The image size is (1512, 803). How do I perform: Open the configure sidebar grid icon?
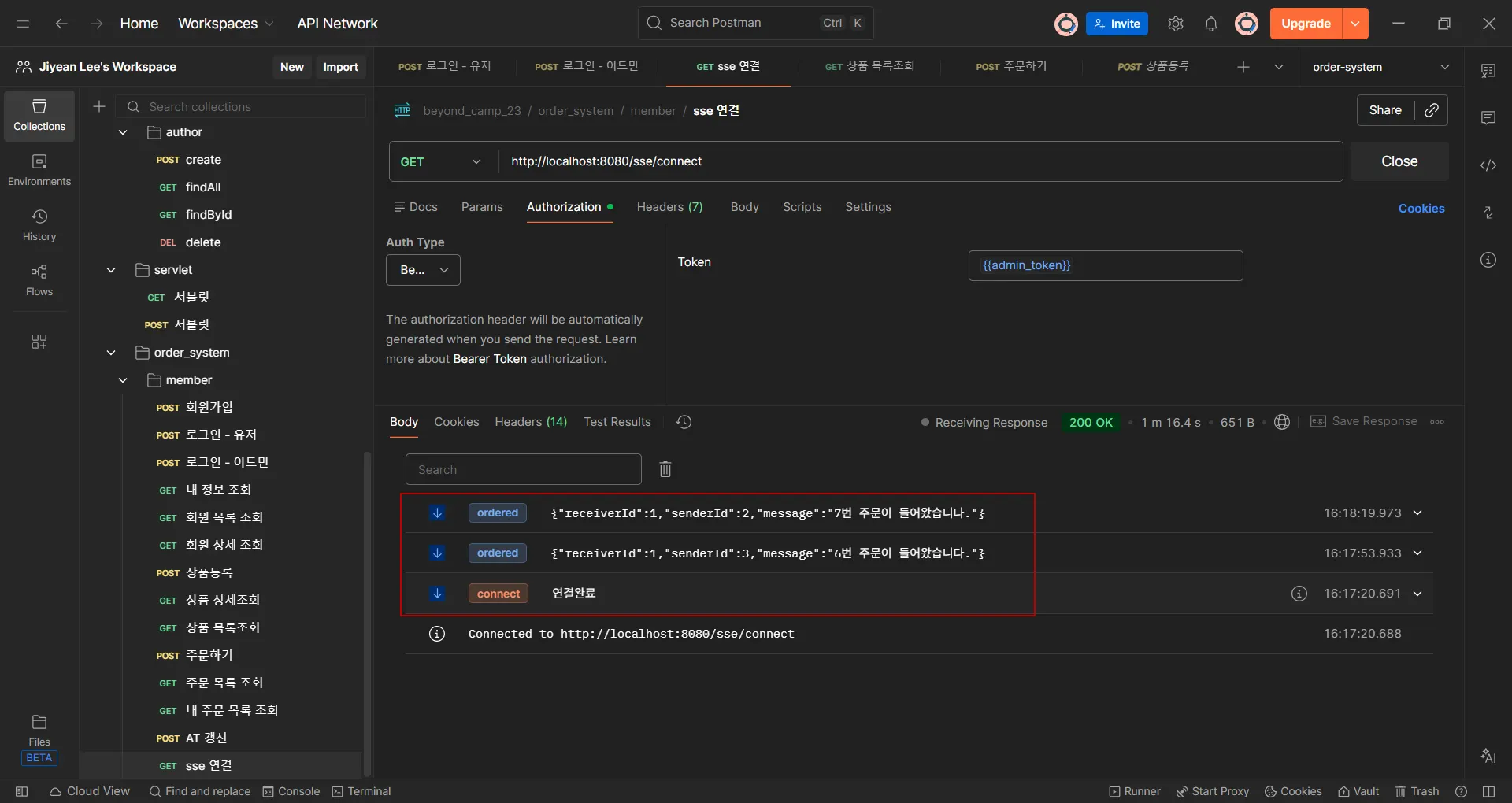point(39,342)
